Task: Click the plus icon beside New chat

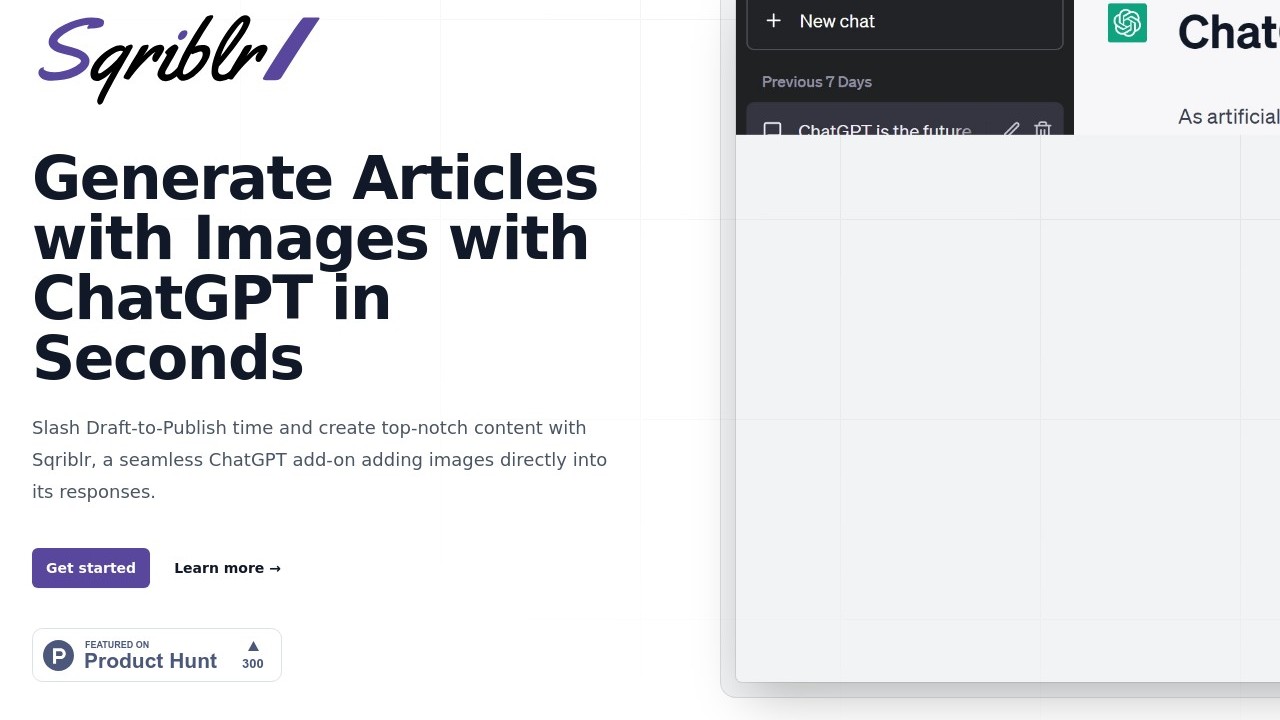Action: pyautogui.click(x=773, y=21)
